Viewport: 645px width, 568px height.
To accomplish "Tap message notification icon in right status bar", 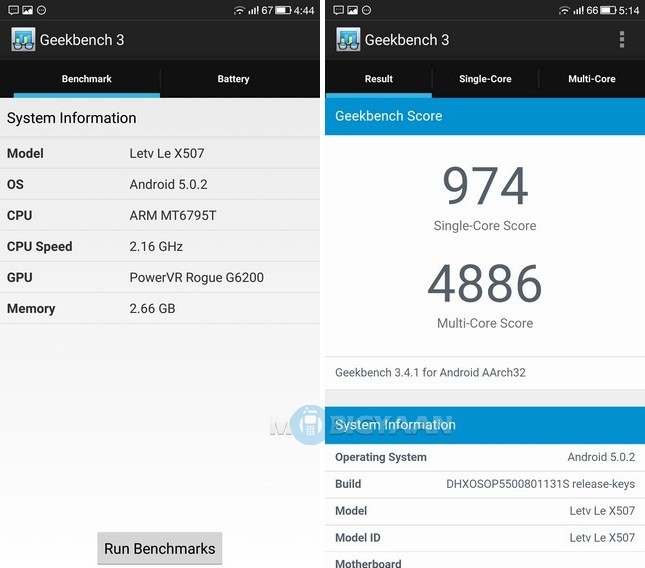I will (x=339, y=10).
